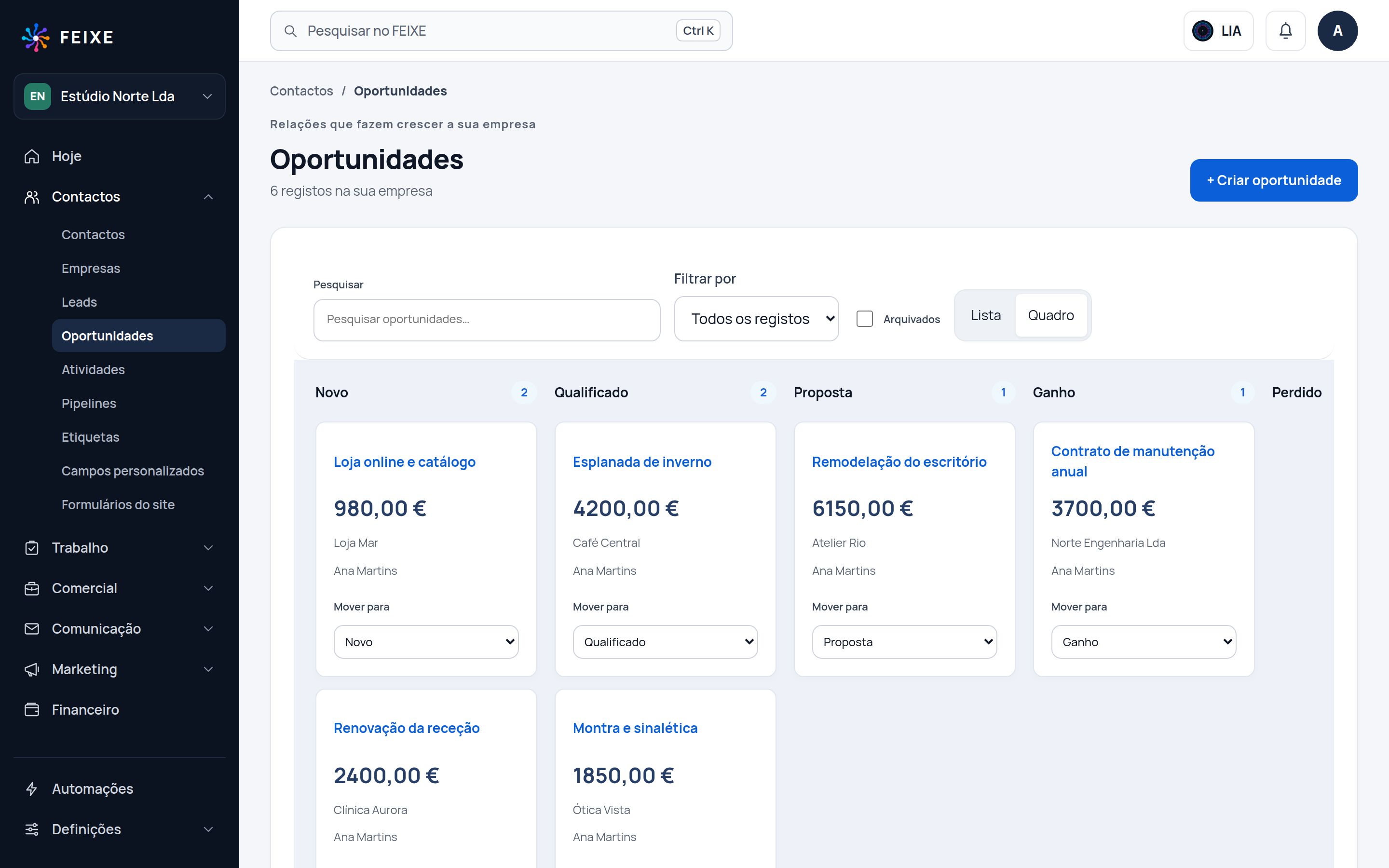The image size is (1389, 868).
Task: Click the Comunicação envelope icon
Action: 32,629
